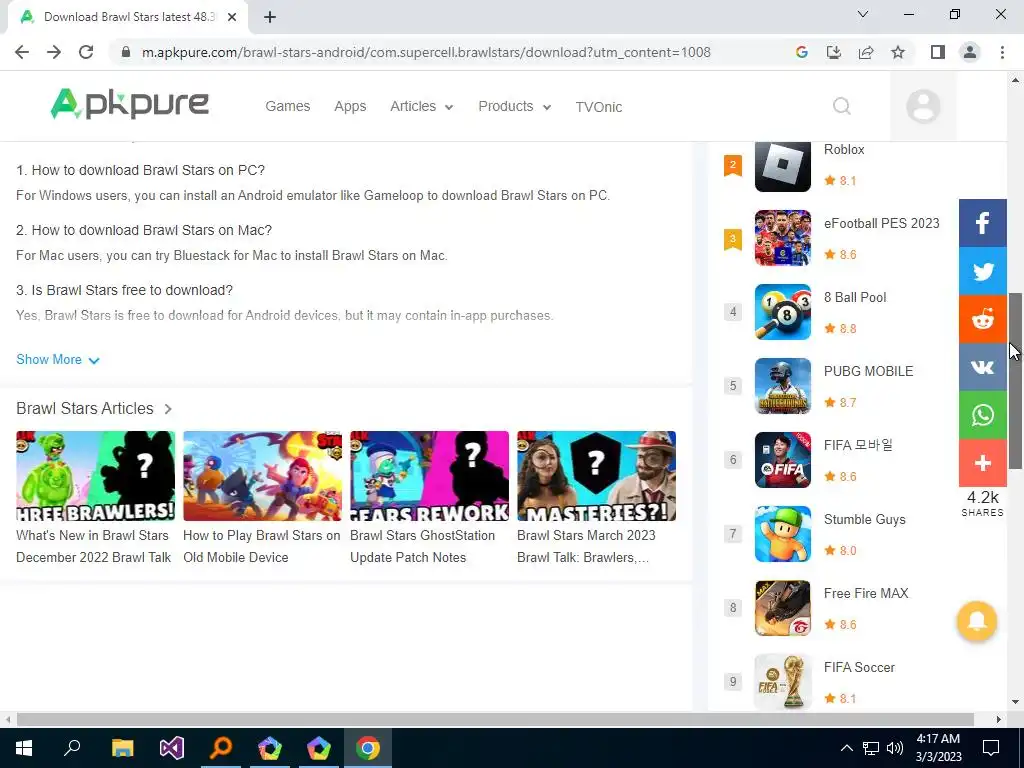1024x768 pixels.
Task: Open Visual Studio from taskbar
Action: pos(171,748)
